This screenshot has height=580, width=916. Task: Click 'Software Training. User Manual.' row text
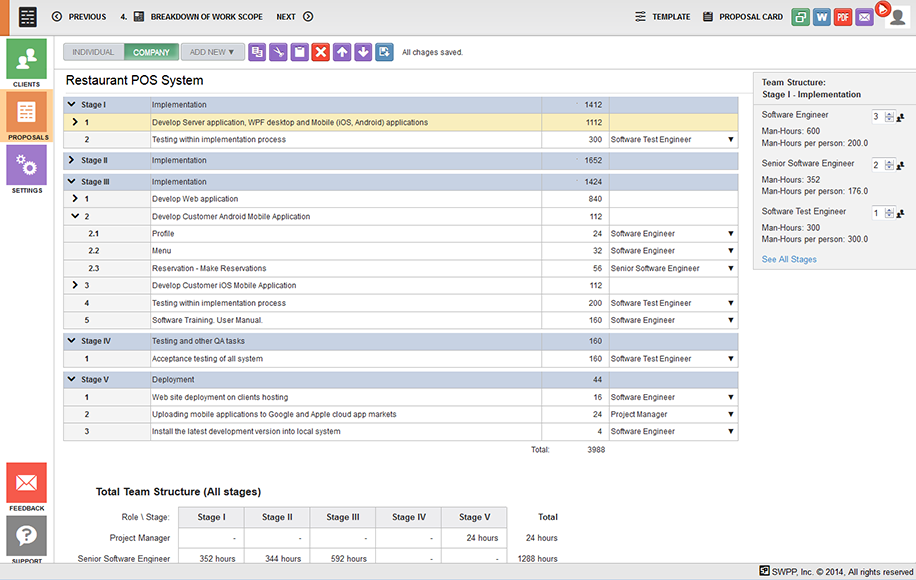pos(207,320)
